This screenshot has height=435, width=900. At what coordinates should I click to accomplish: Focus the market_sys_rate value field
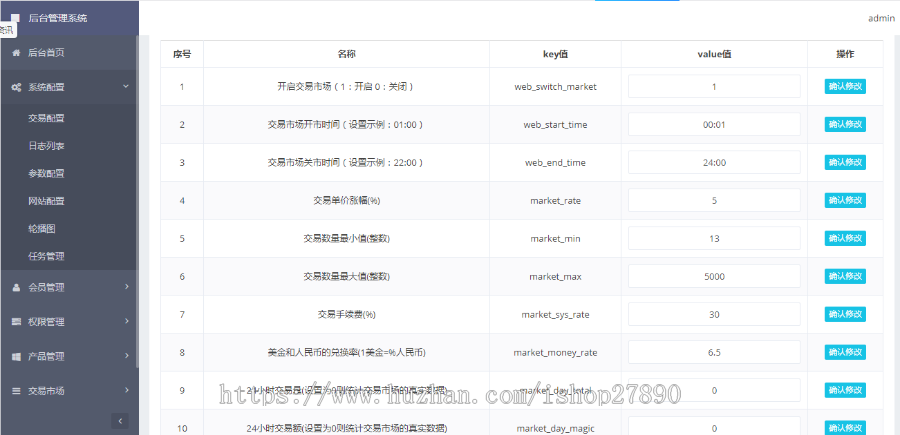tap(714, 314)
